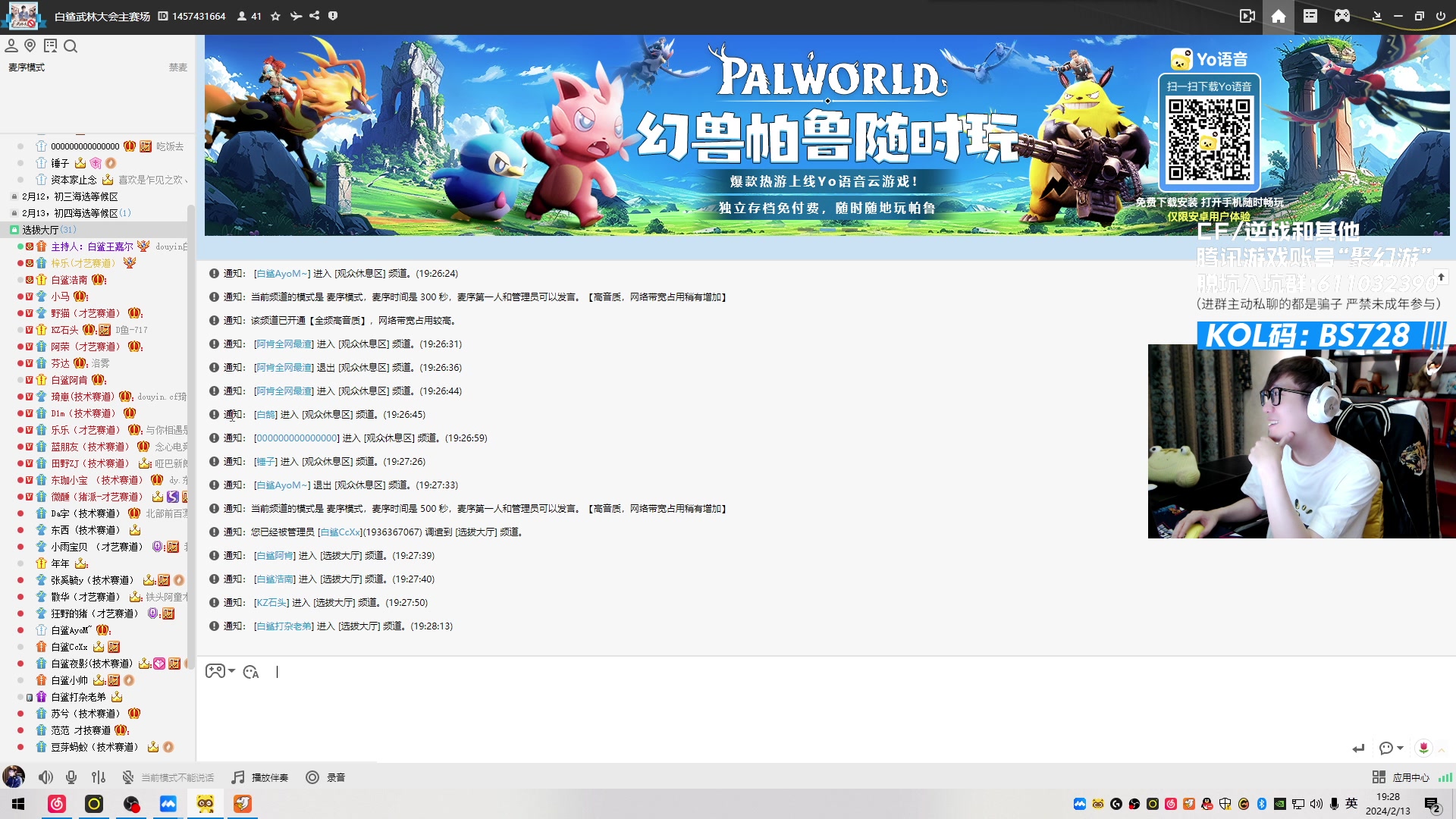Open the 锤子 link at 19:27:26
Screen dimensions: 1456x819
point(265,462)
